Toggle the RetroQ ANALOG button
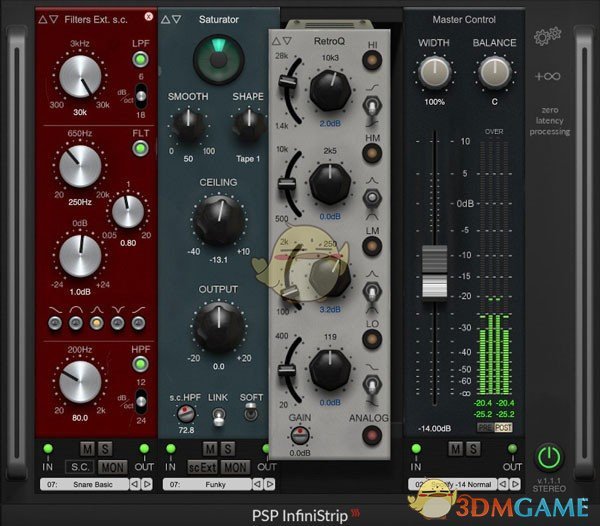The width and height of the screenshot is (600, 526). (x=372, y=435)
